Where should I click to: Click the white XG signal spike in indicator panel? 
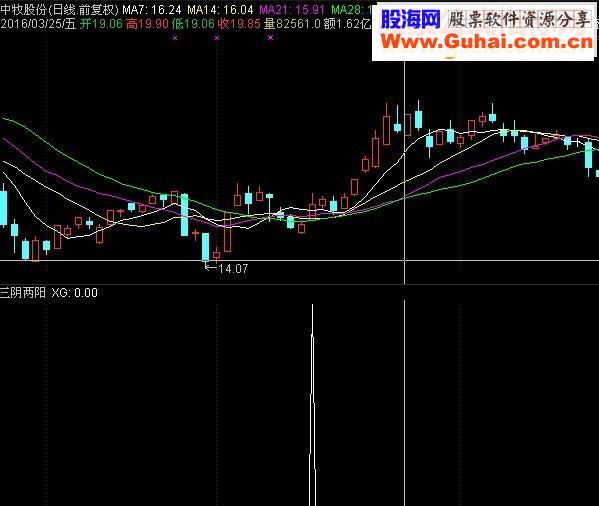(x=312, y=405)
